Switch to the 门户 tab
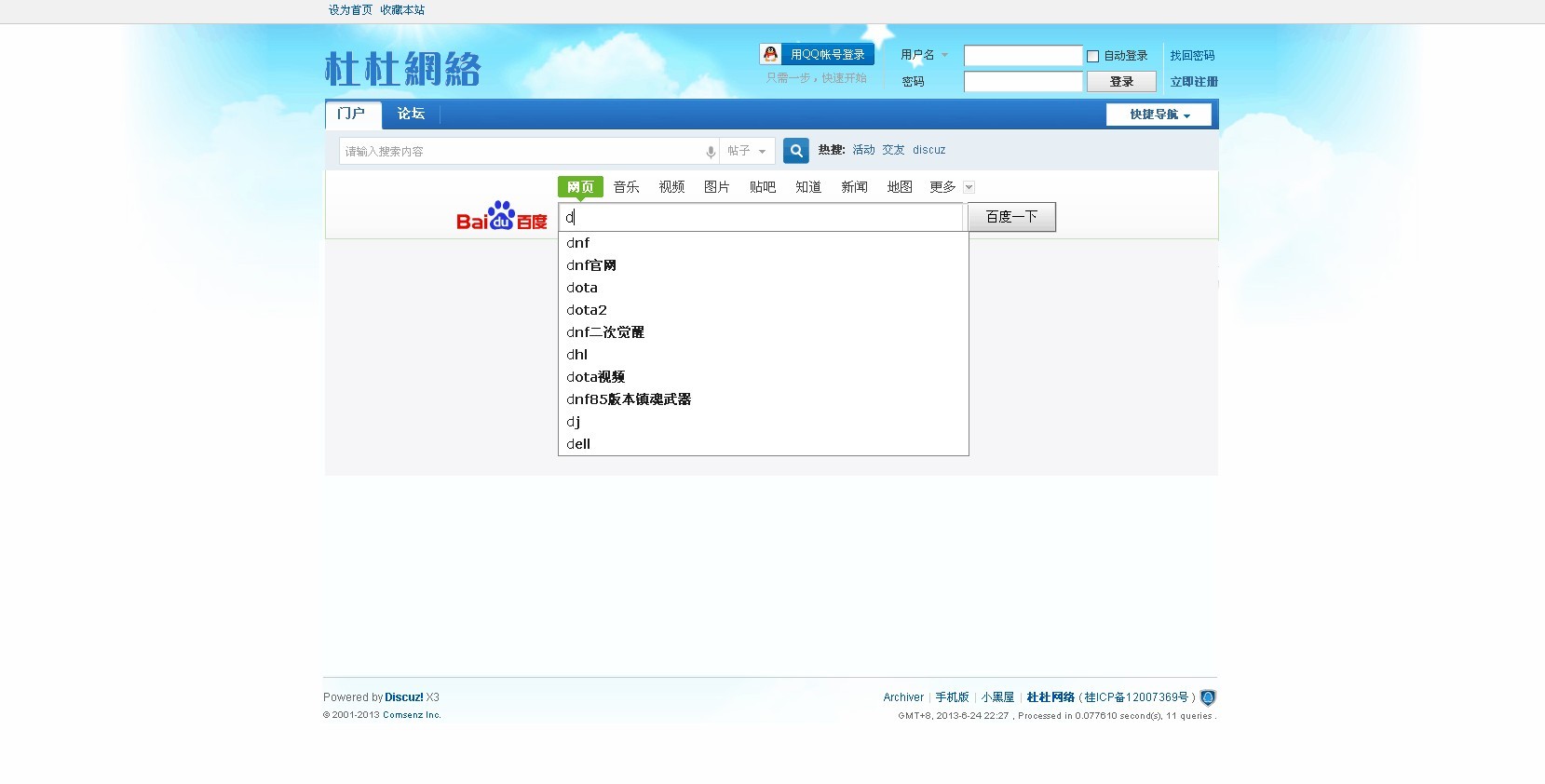The width and height of the screenshot is (1545, 784). [353, 114]
